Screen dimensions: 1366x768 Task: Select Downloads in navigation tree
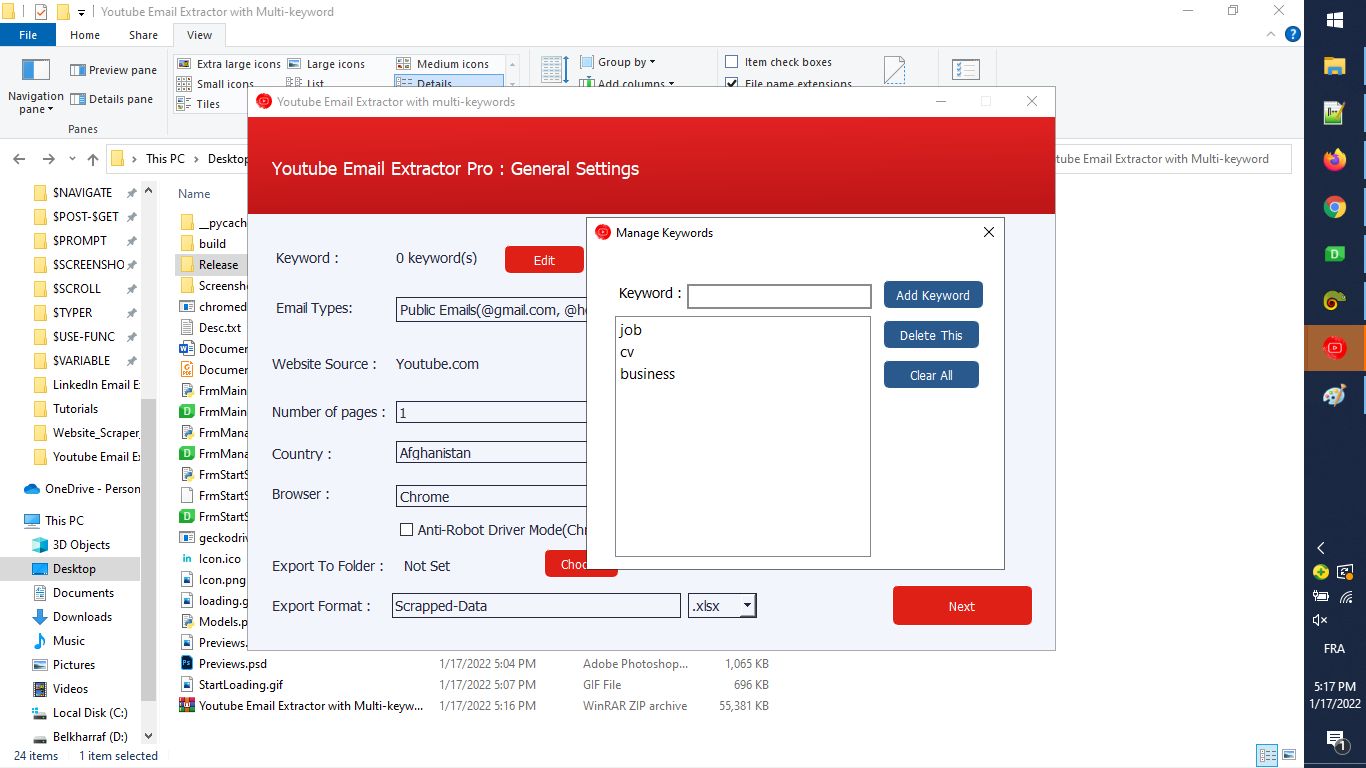click(82, 617)
